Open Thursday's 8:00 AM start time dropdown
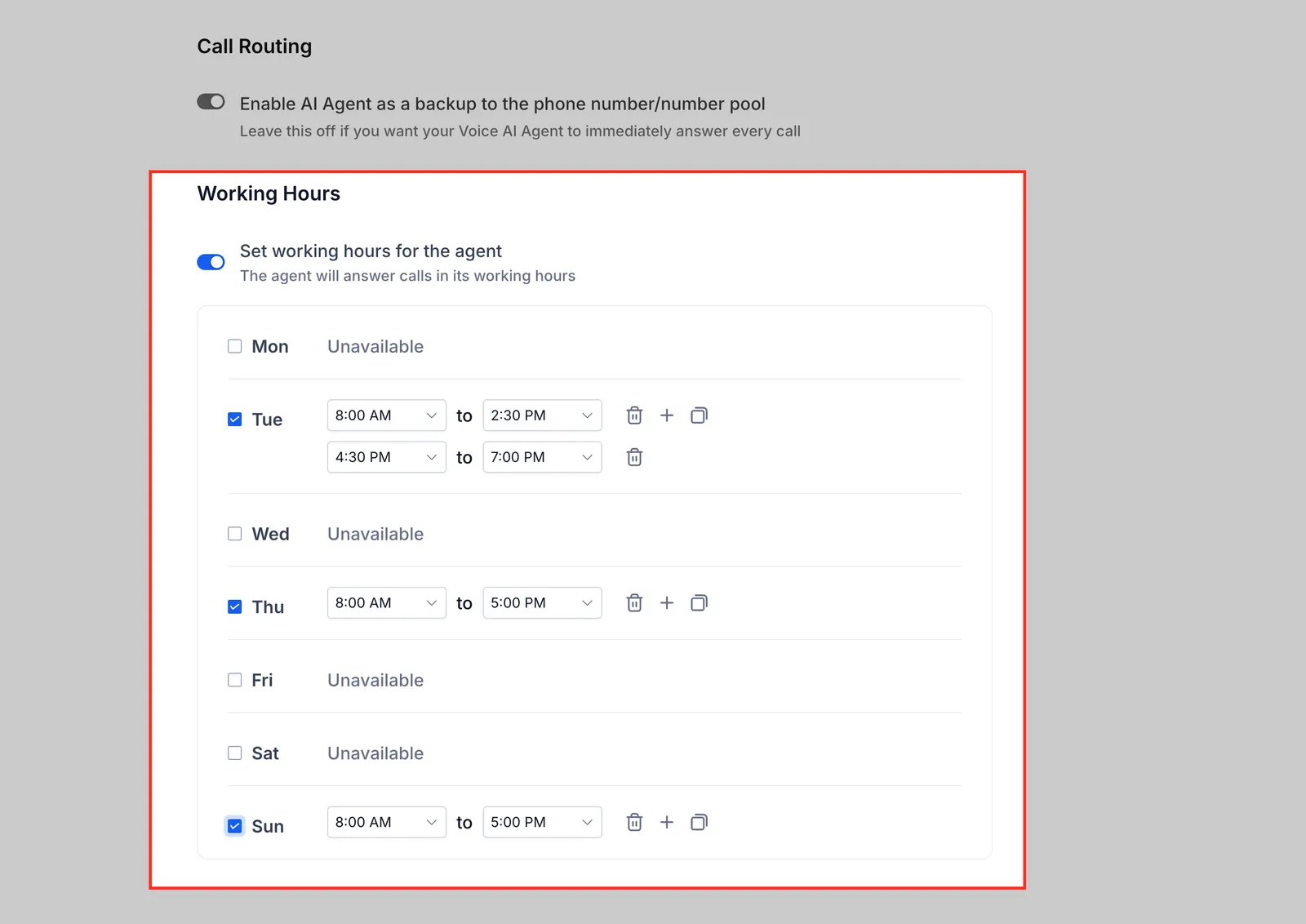The width and height of the screenshot is (1306, 924). (x=387, y=603)
